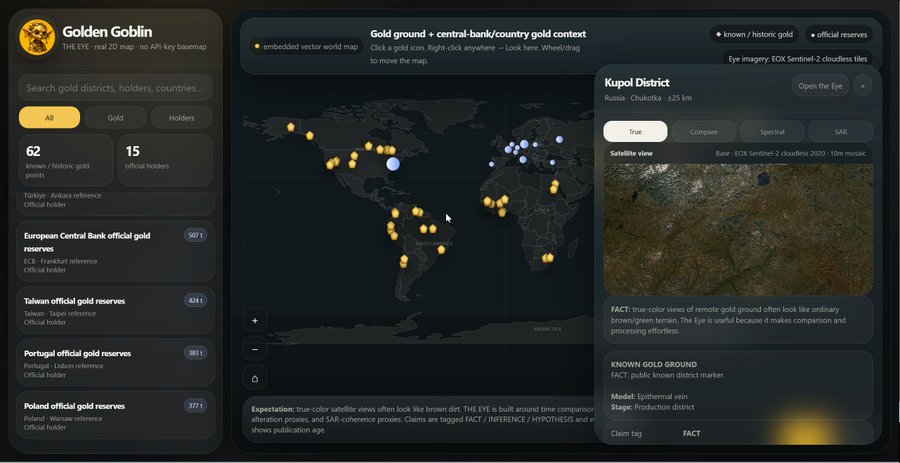The image size is (900, 463).
Task: Switch to the True imagery tab
Action: 635,131
